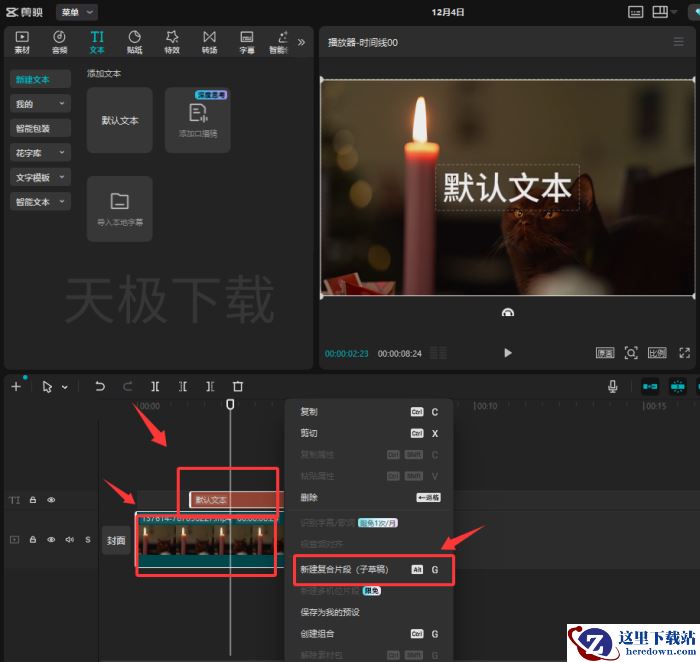Click the 封面 cover button
Image resolution: width=700 pixels, height=662 pixels.
tap(116, 541)
